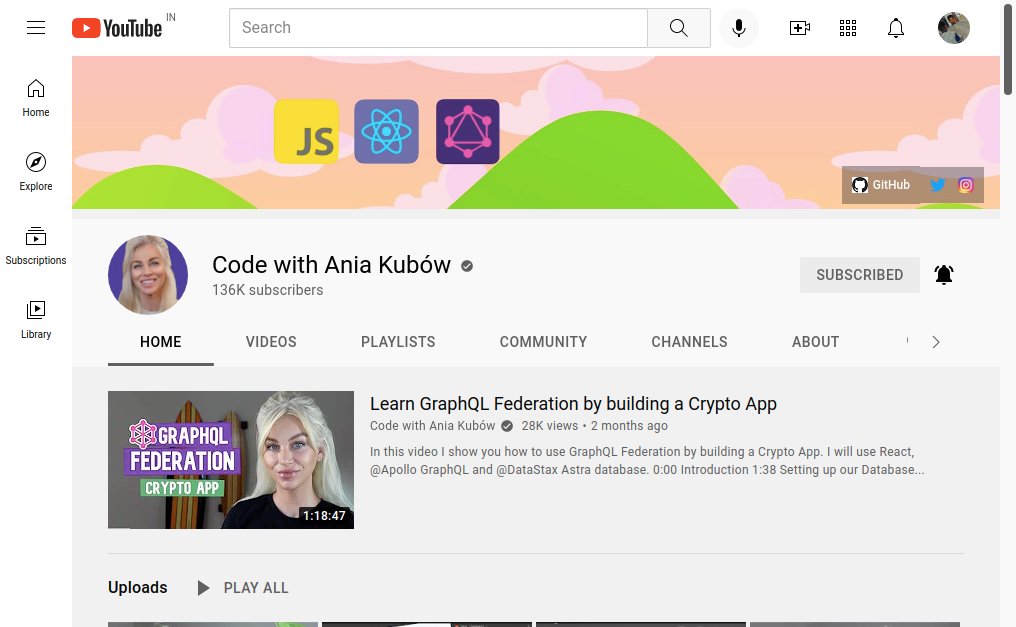The image size is (1016, 627).
Task: Click the SUBSCRIBED button
Action: (x=859, y=275)
